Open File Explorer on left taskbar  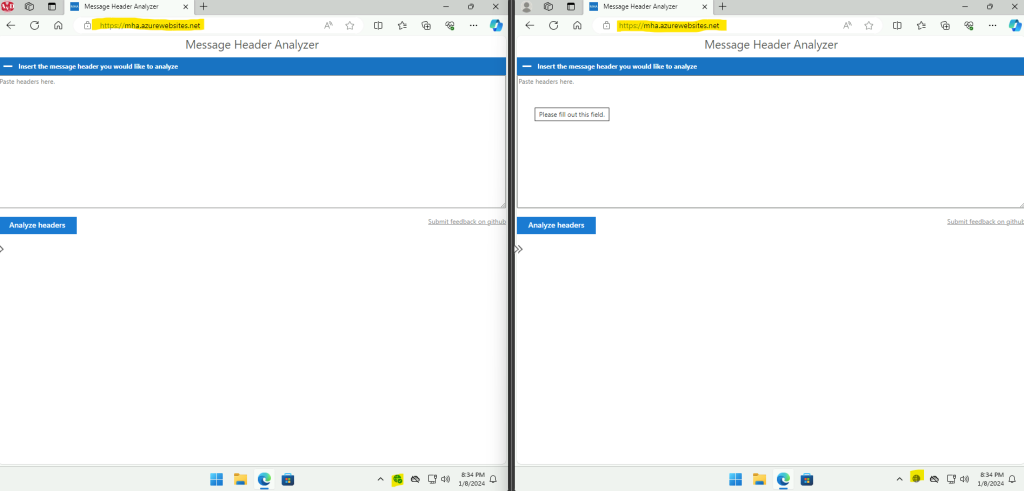click(x=240, y=479)
